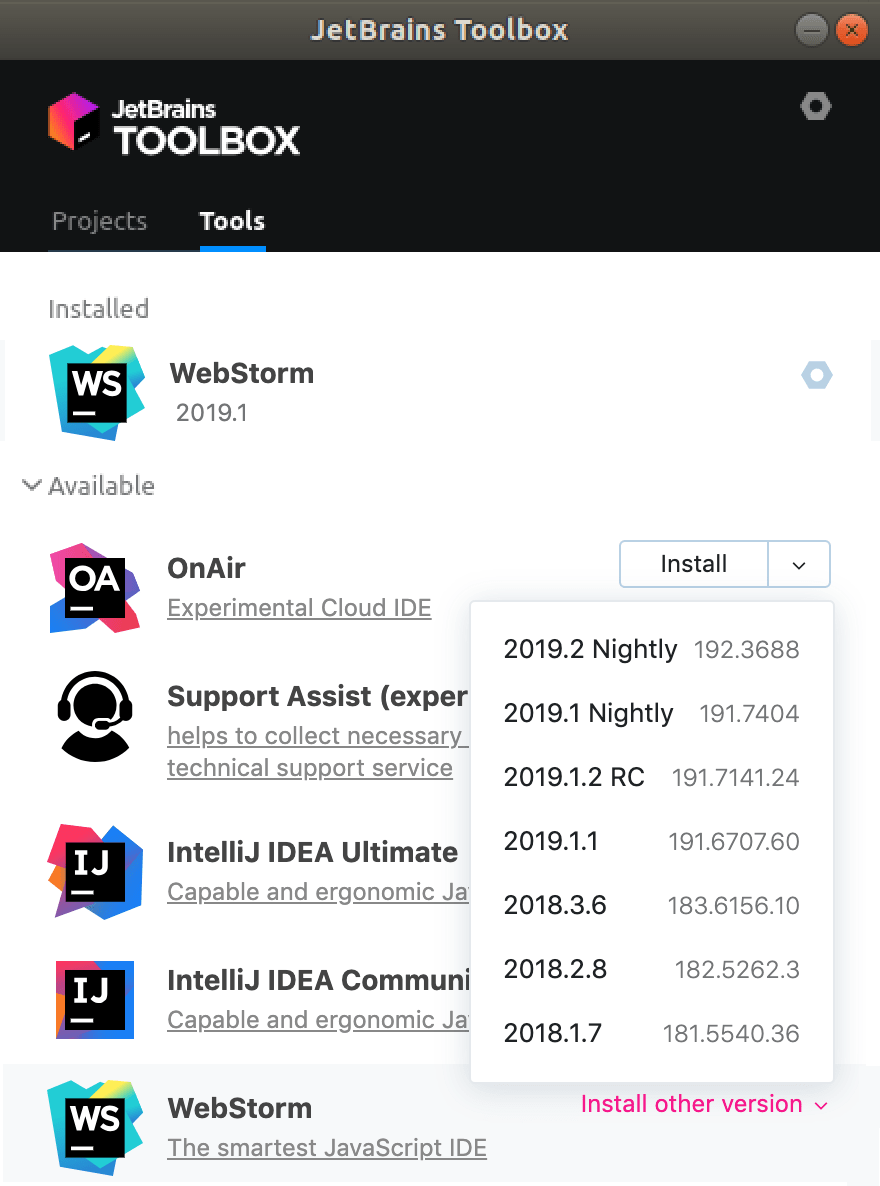Click the OnAir title text
The width and height of the screenshot is (880, 1186).
pos(206,568)
